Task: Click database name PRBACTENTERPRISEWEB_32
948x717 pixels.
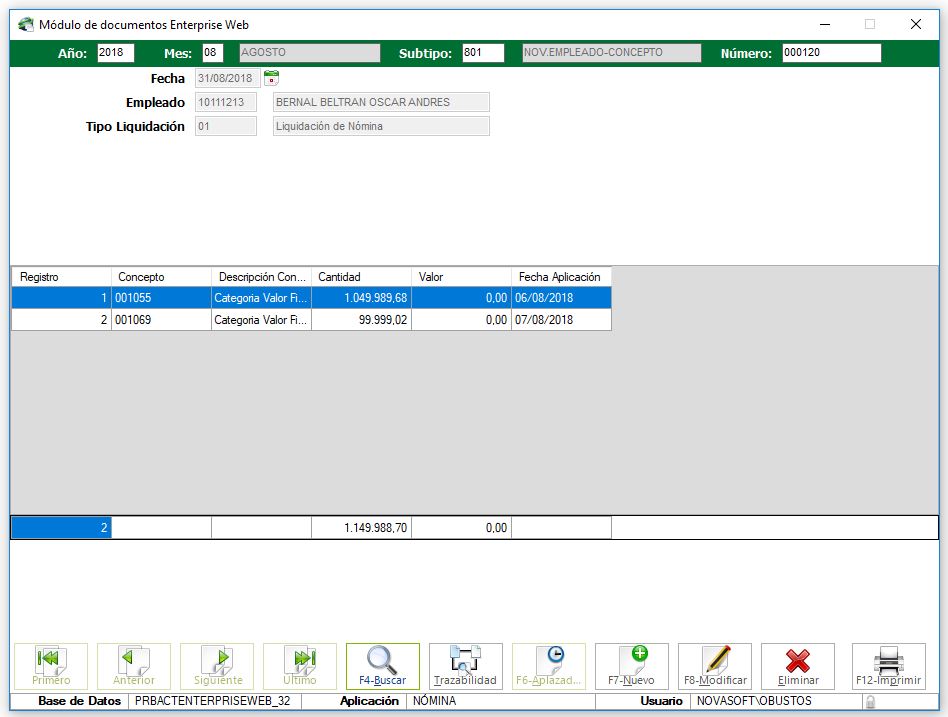Action: [213, 701]
